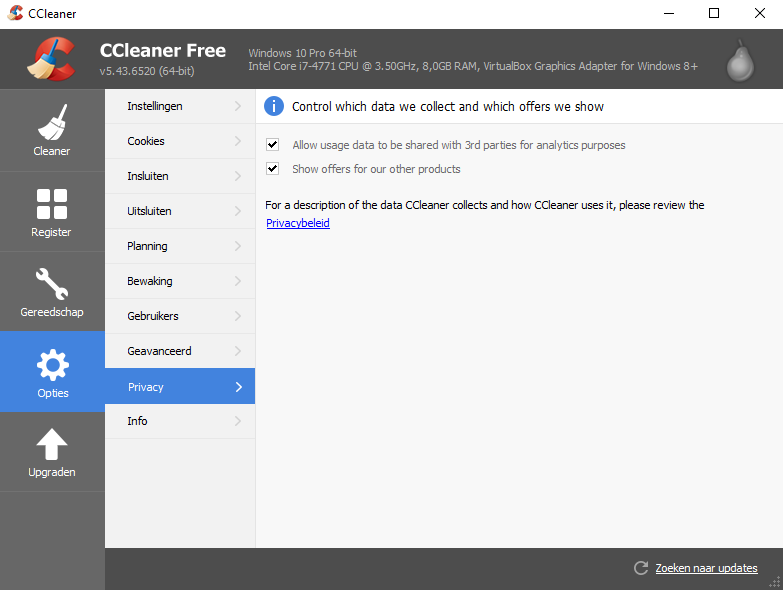783x590 pixels.
Task: Click the chevron next to Cookies
Action: click(238, 141)
